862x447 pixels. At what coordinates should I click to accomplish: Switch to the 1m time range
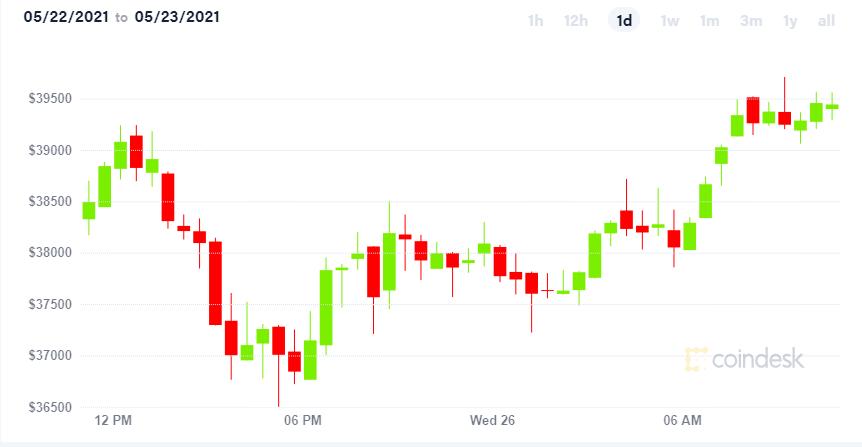click(709, 21)
